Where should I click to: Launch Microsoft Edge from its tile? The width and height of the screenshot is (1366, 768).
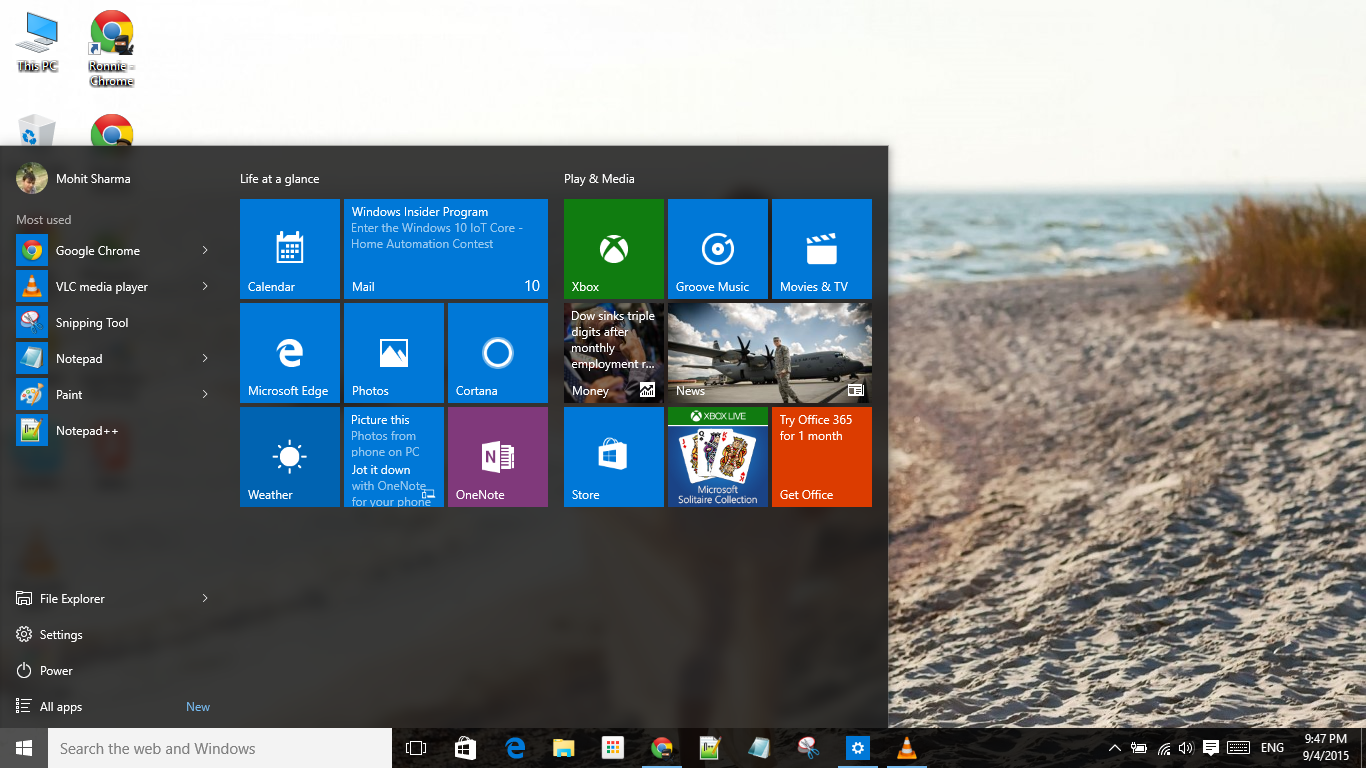[x=290, y=353]
